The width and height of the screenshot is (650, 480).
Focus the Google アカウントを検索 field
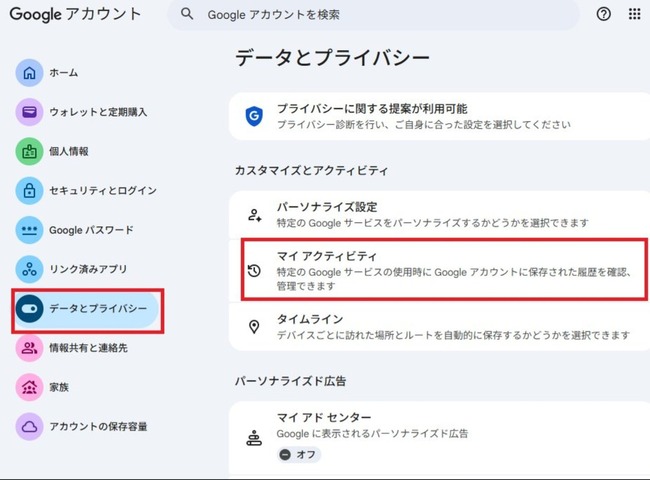(x=373, y=15)
